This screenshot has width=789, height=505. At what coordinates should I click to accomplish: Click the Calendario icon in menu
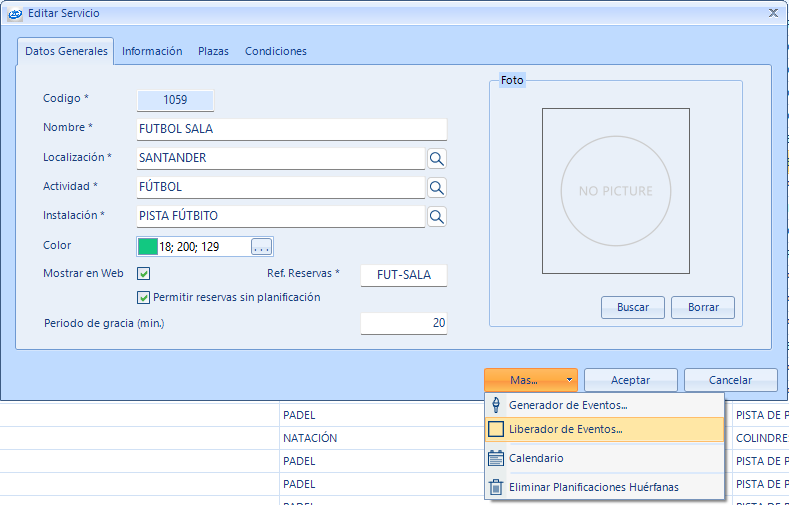(496, 458)
